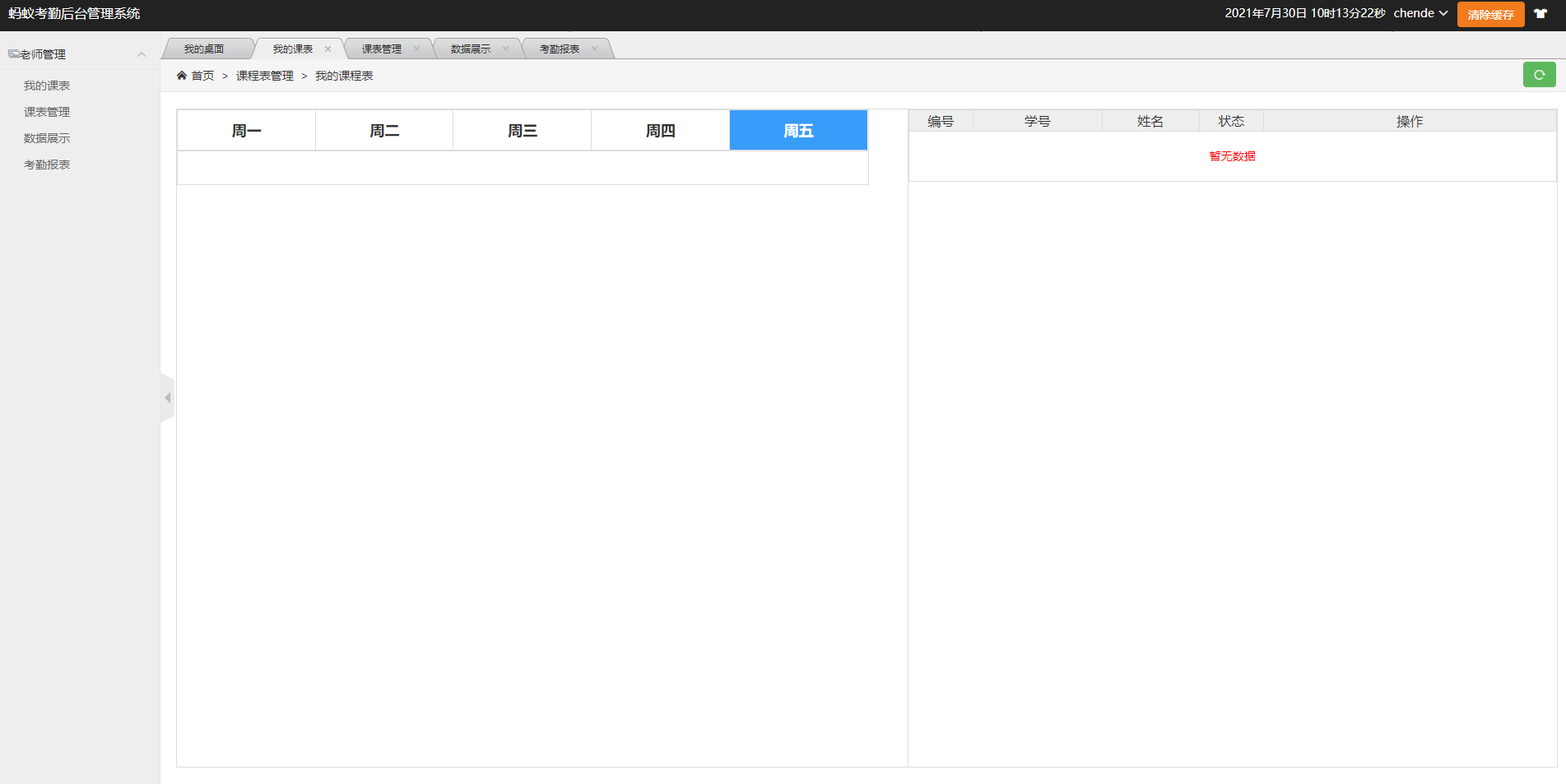Select 周二 in the timetable
This screenshot has height=784, width=1566.
coord(384,131)
